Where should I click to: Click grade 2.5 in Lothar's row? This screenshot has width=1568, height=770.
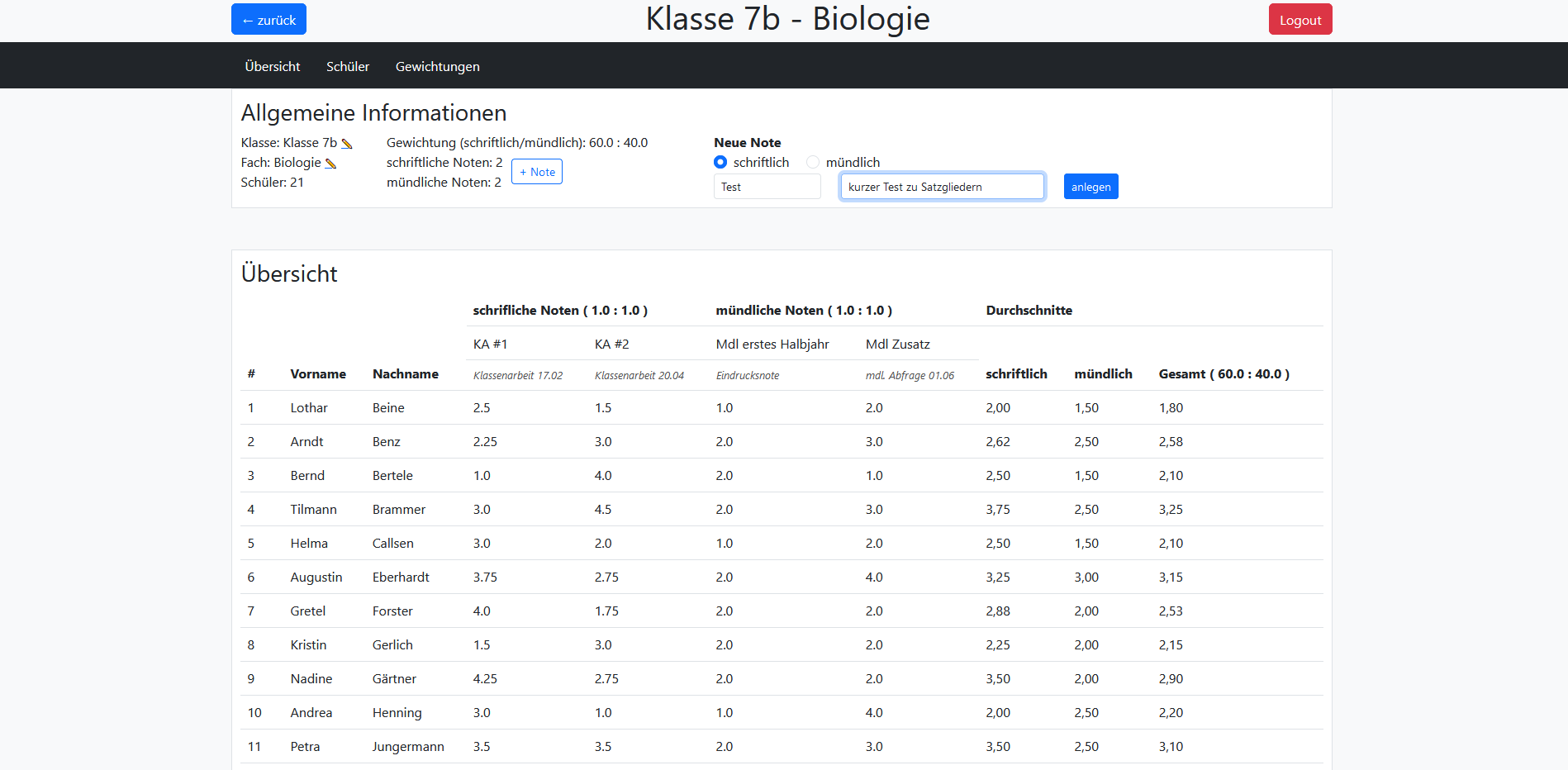tap(482, 407)
